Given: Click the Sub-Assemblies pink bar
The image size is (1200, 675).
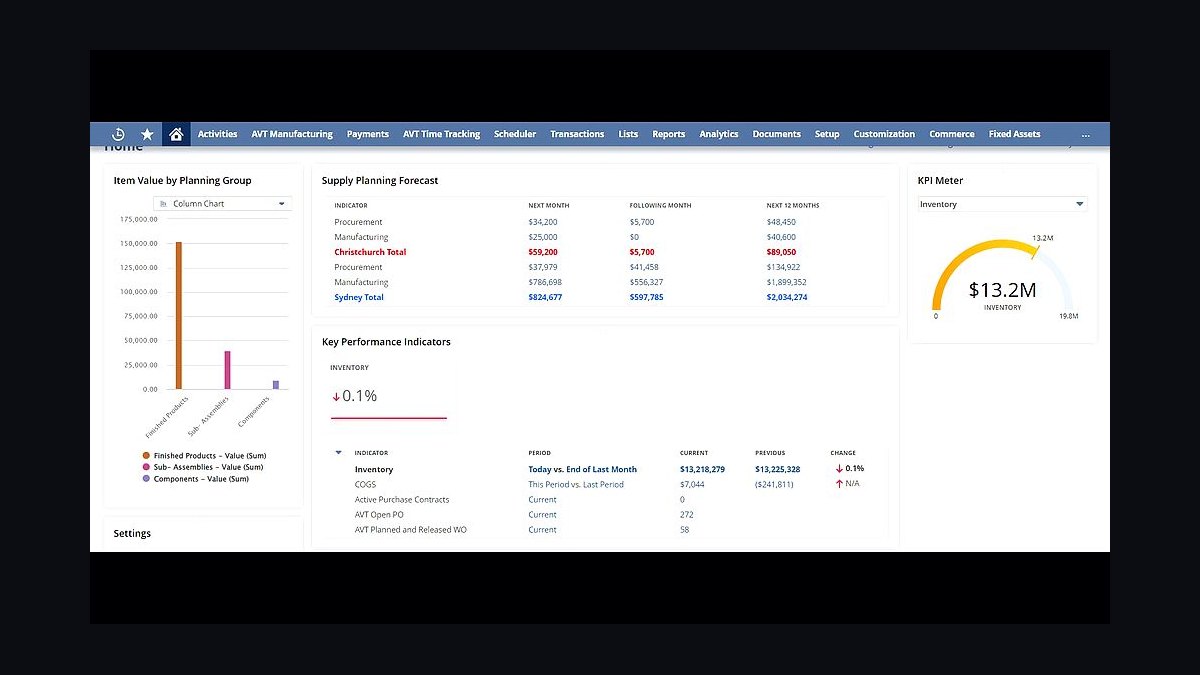Looking at the screenshot, I should coord(227,370).
